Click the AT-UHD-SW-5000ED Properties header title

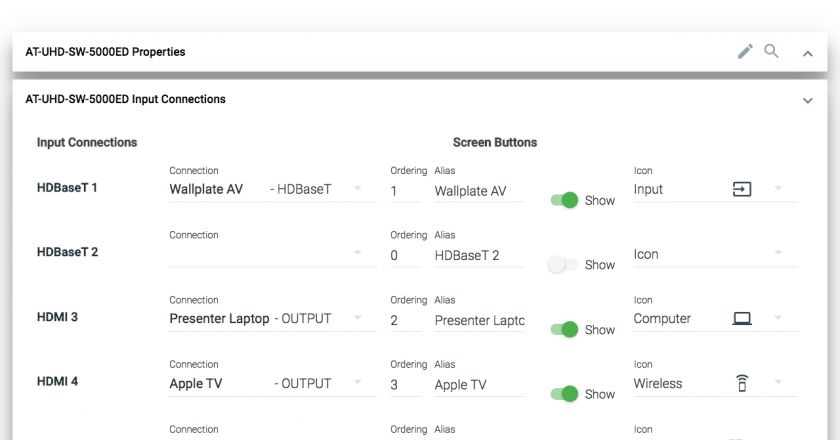106,52
